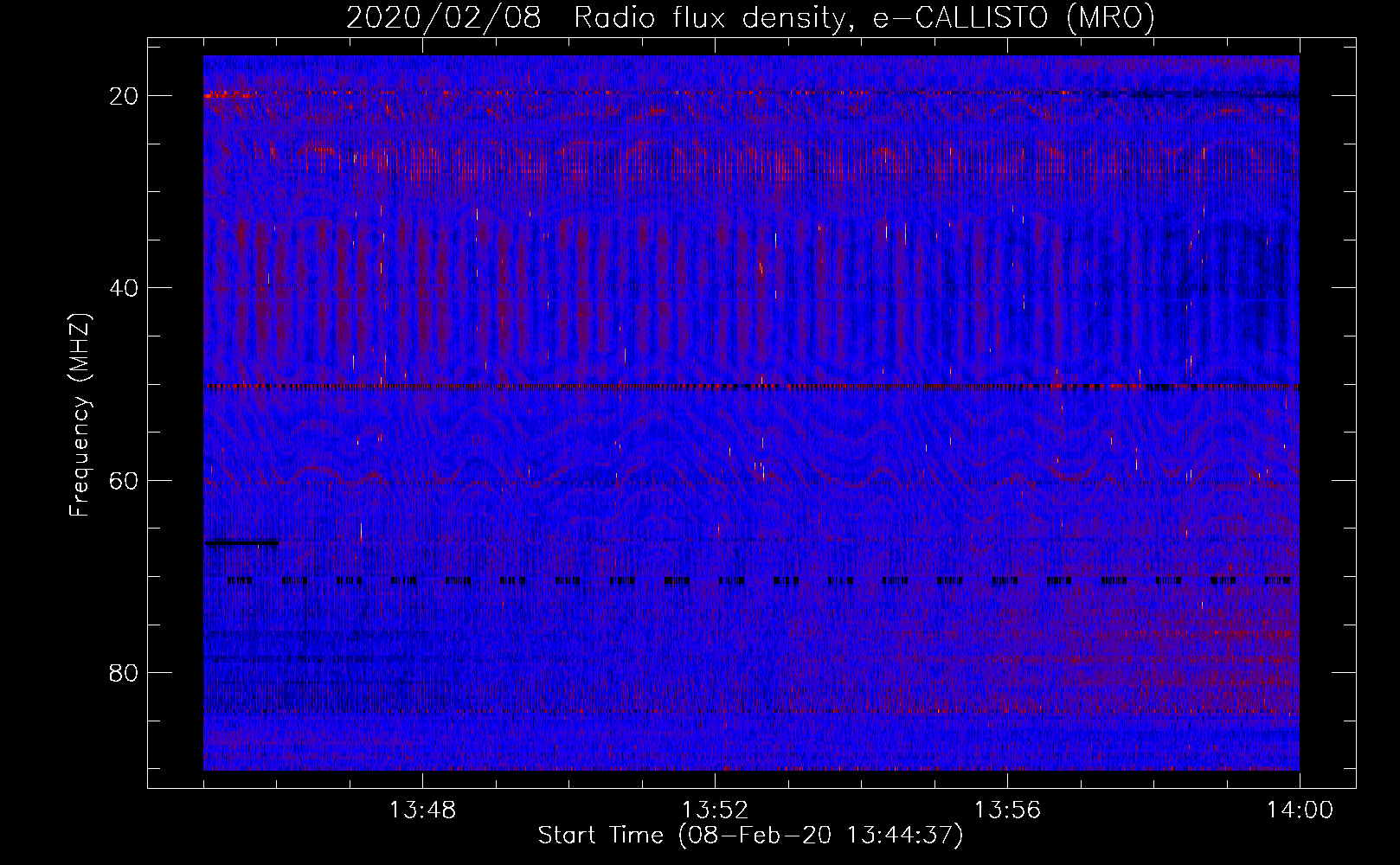Click the 'Start Time (08-Feb-20 13:44:37)' label
Screen dimensions: 1400x865
click(750, 836)
